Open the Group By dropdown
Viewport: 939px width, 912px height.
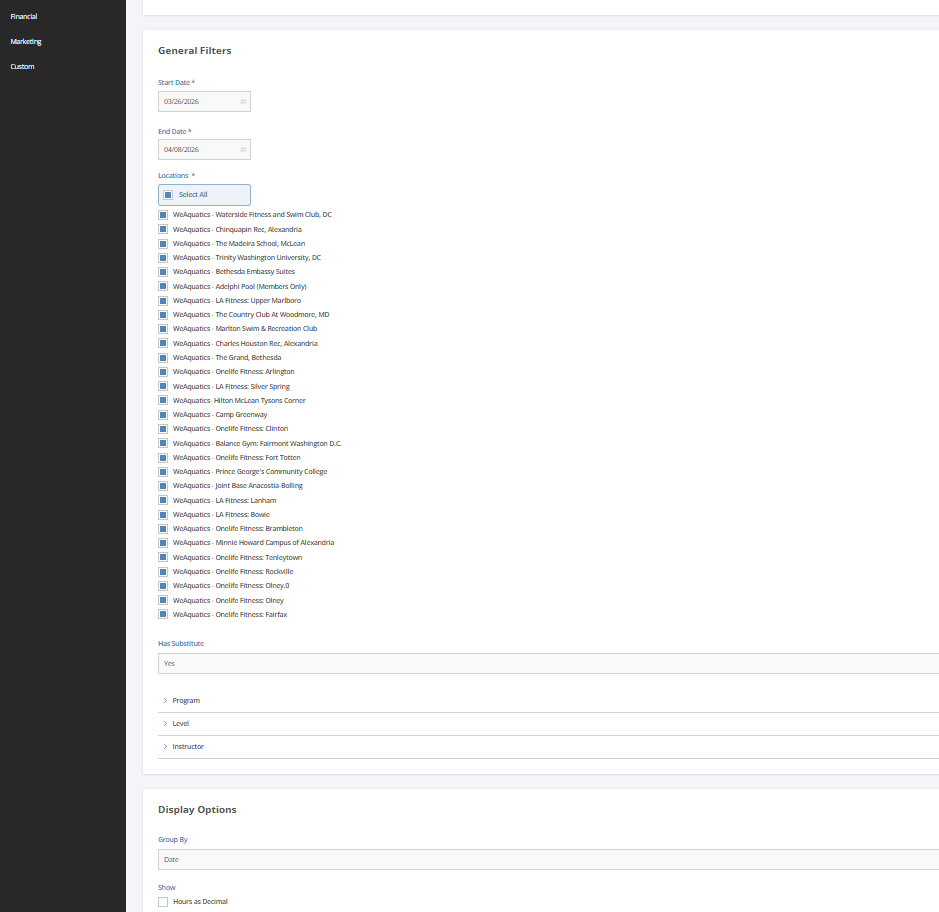tap(548, 859)
